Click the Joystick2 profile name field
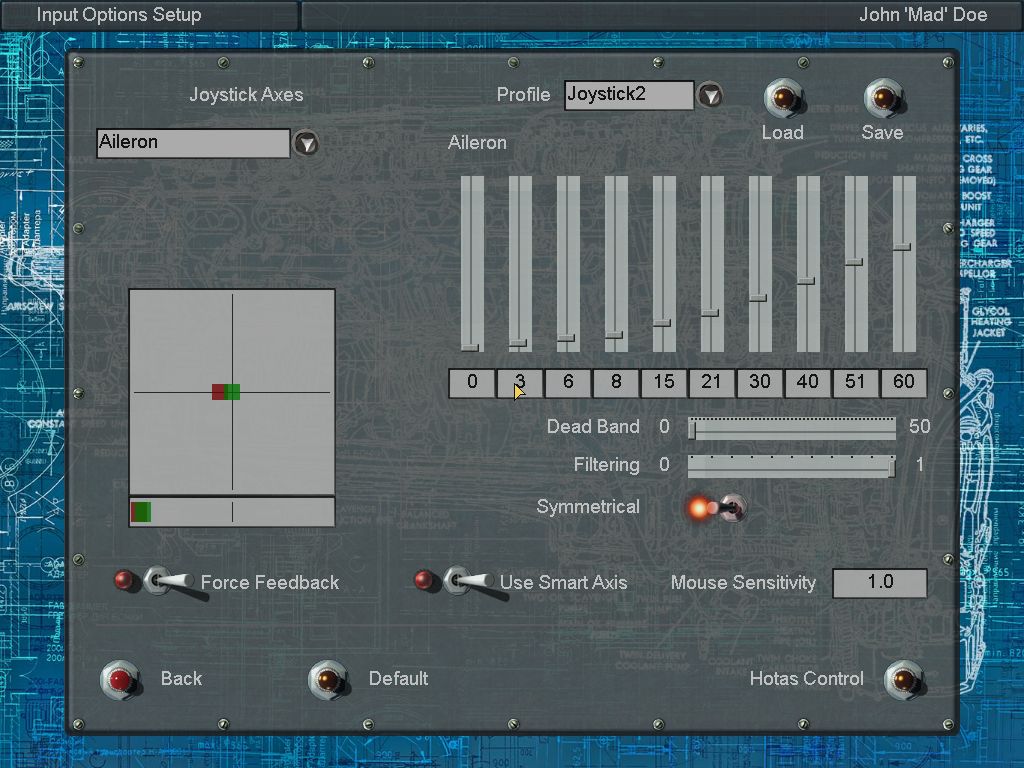The image size is (1024, 768). coord(629,95)
